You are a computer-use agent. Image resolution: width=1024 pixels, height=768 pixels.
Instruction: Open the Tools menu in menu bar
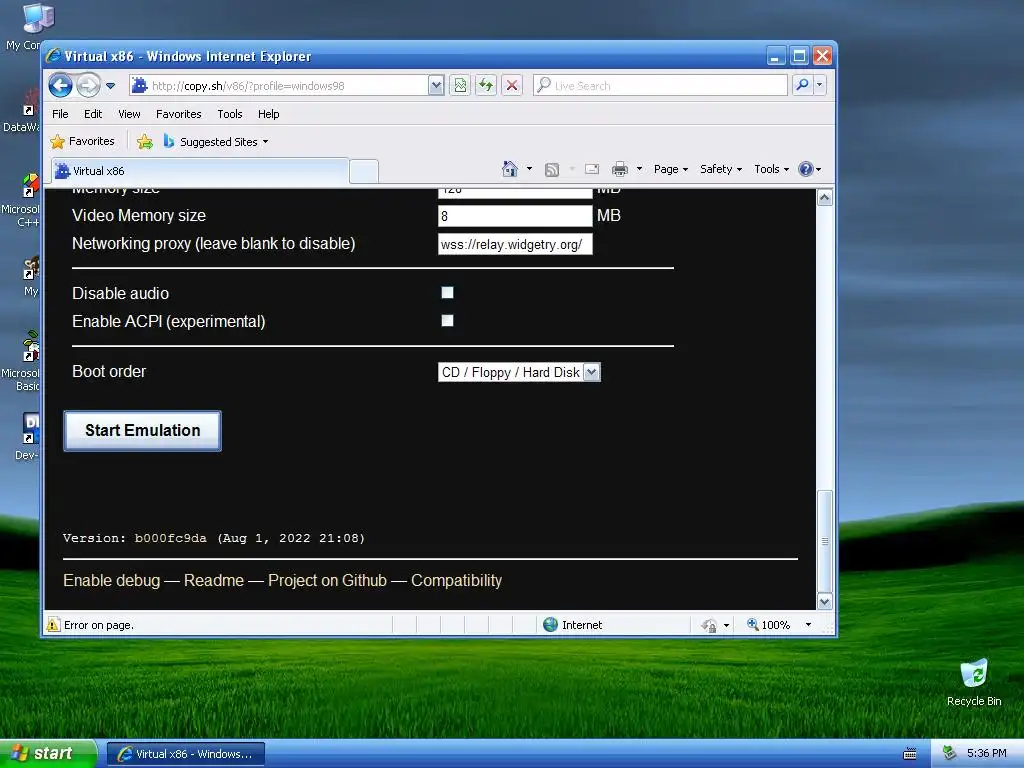click(230, 114)
